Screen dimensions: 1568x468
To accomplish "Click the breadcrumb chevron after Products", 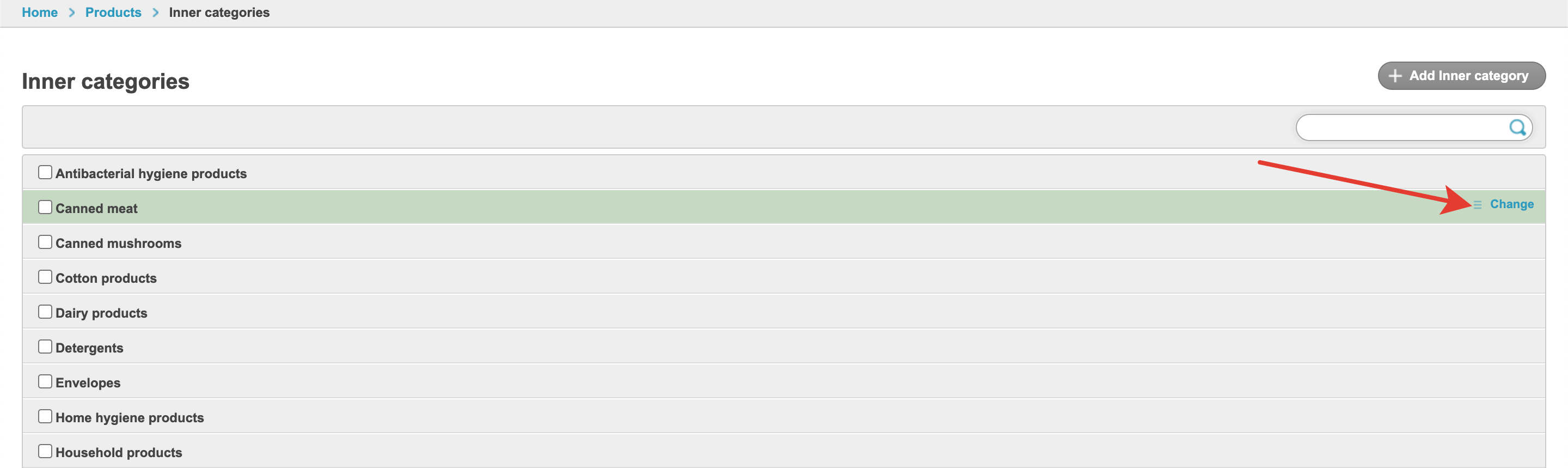I will 156,13.
